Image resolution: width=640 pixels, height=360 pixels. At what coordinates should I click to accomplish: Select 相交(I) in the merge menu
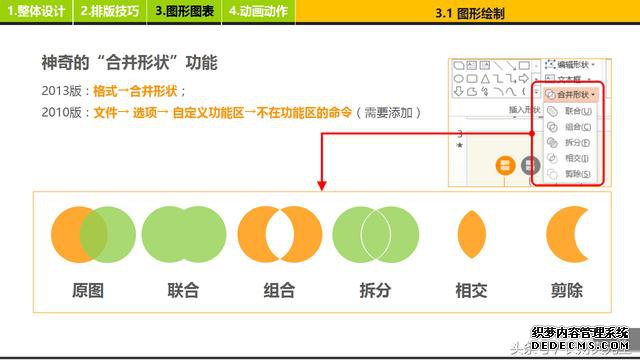click(x=570, y=158)
